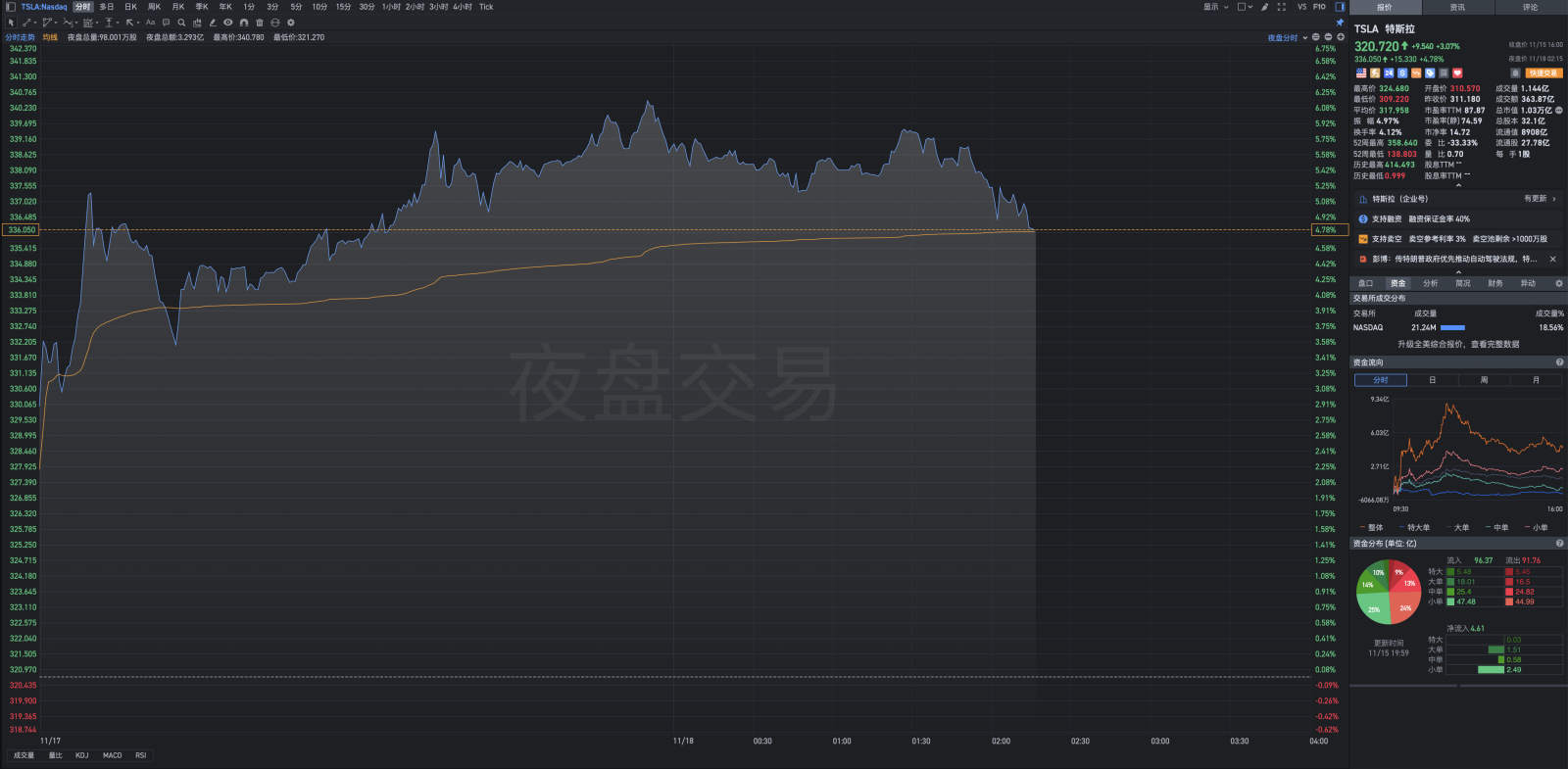This screenshot has height=769, width=1568.
Task: Click the brush draw icon top right
Action: (1264, 7)
